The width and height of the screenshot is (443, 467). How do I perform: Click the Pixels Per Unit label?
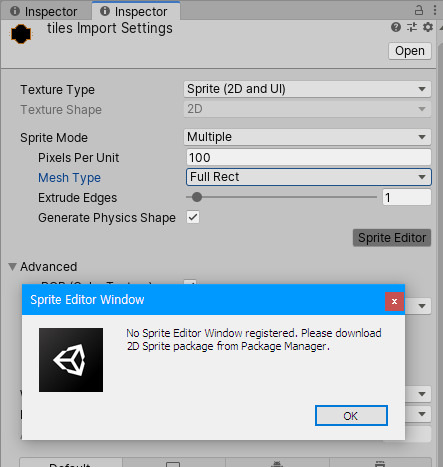click(78, 158)
